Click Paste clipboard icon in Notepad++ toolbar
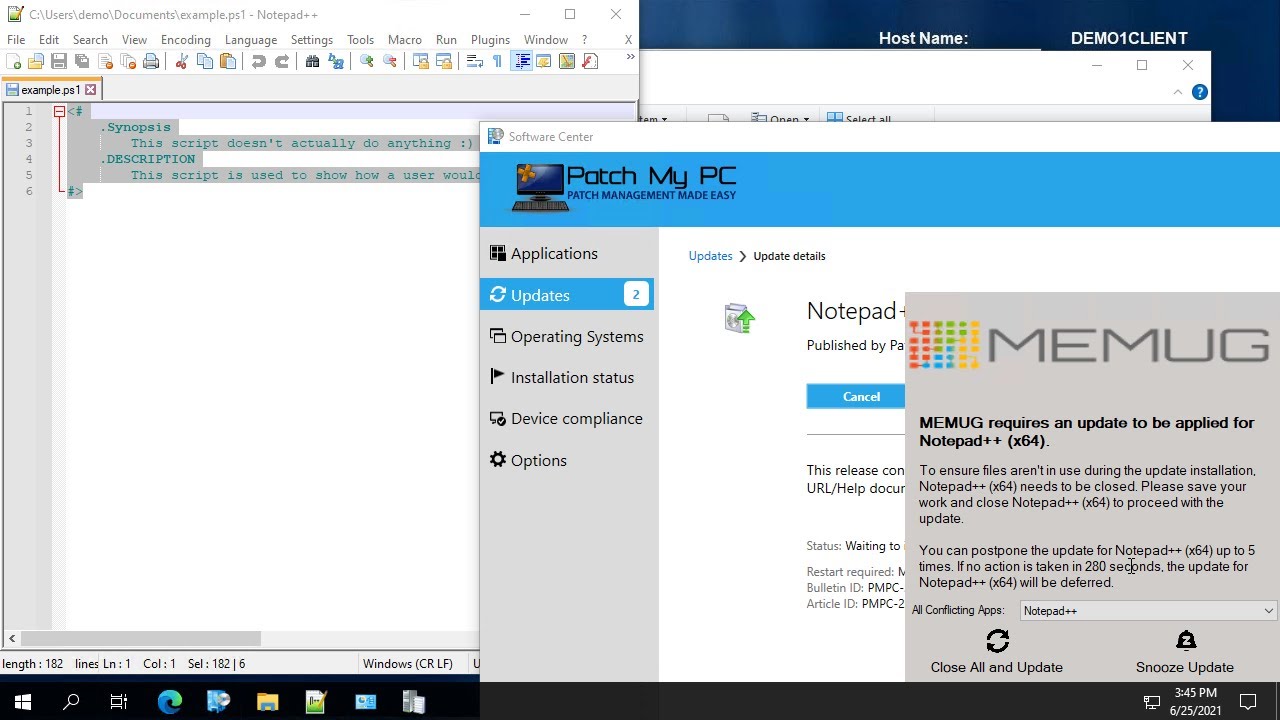The width and height of the screenshot is (1280, 720). pos(228,62)
